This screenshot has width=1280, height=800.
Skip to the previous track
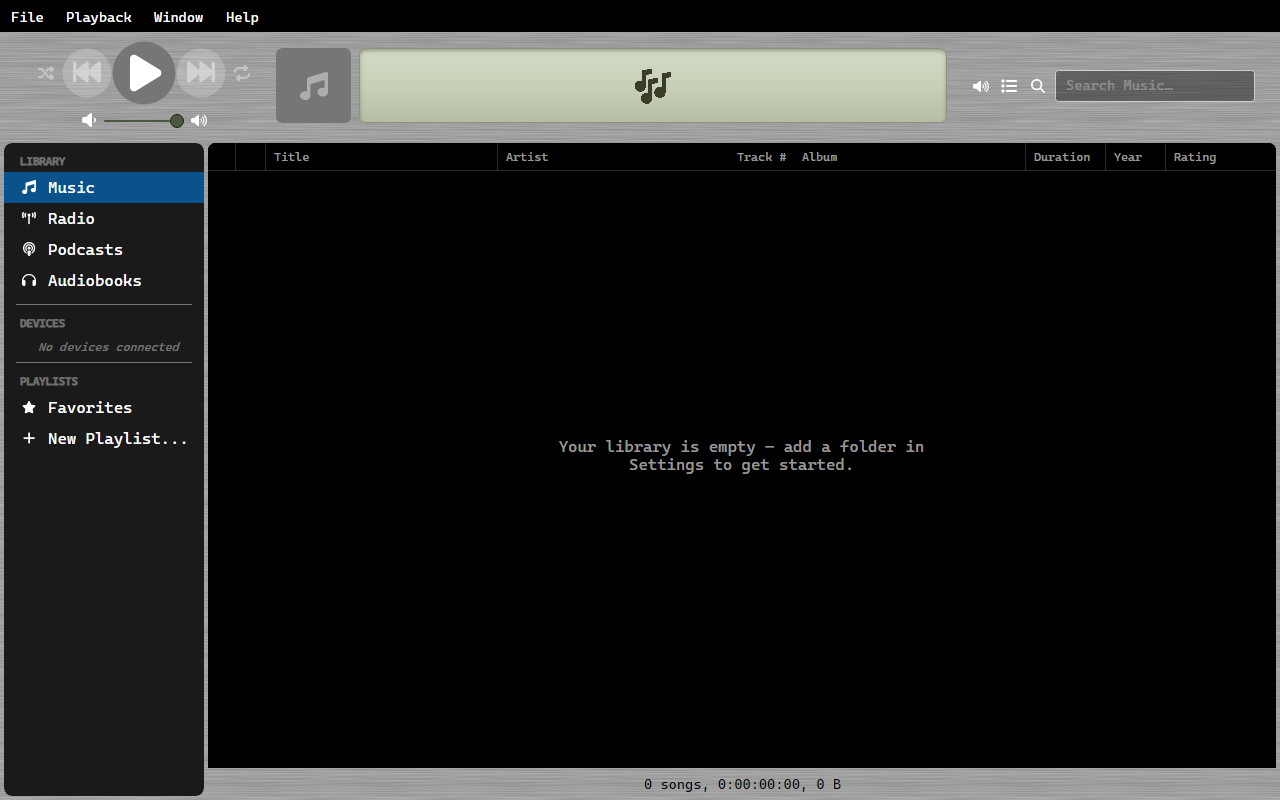pyautogui.click(x=87, y=73)
